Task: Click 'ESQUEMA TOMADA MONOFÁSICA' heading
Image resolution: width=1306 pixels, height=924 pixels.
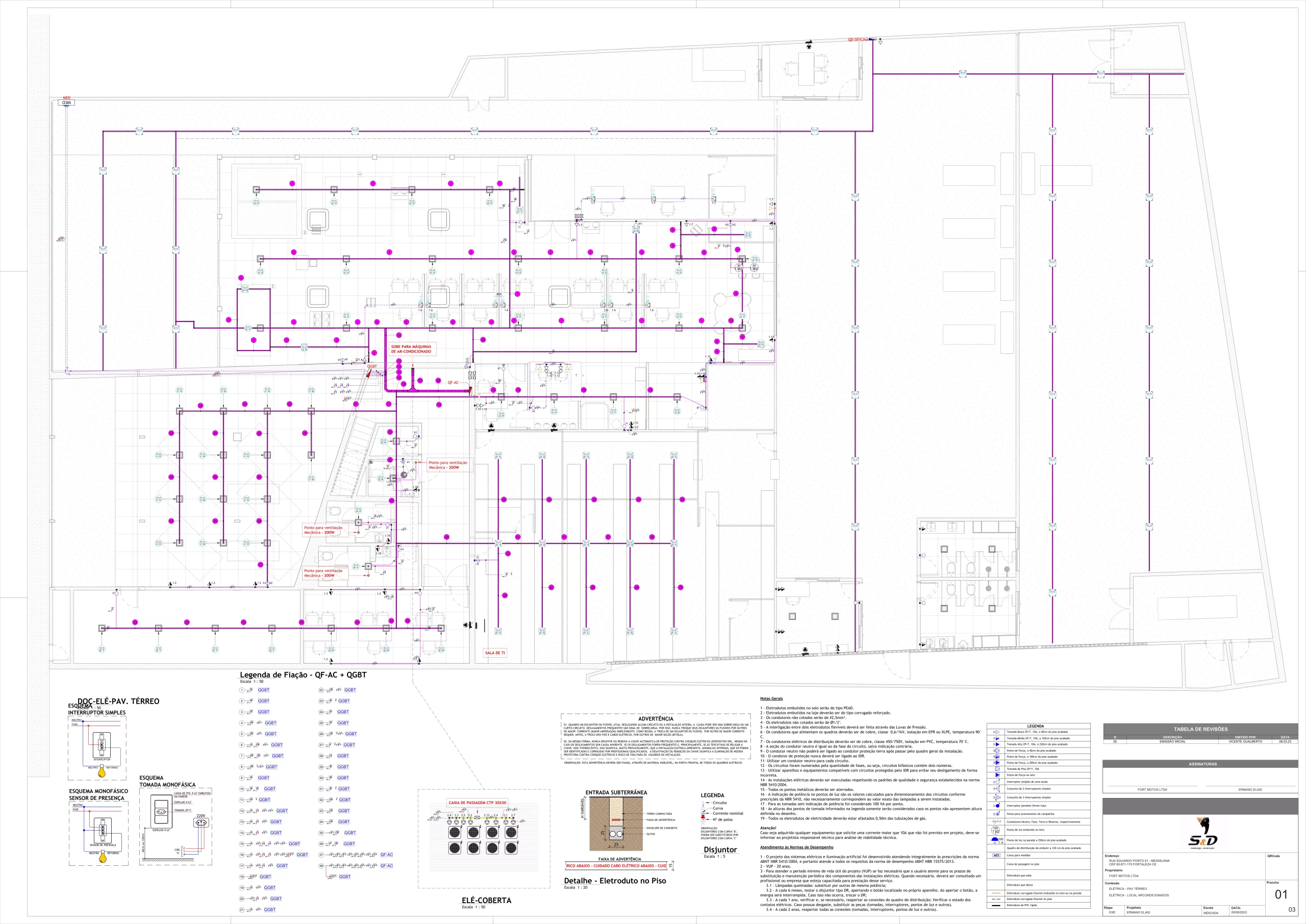Action: click(x=167, y=781)
